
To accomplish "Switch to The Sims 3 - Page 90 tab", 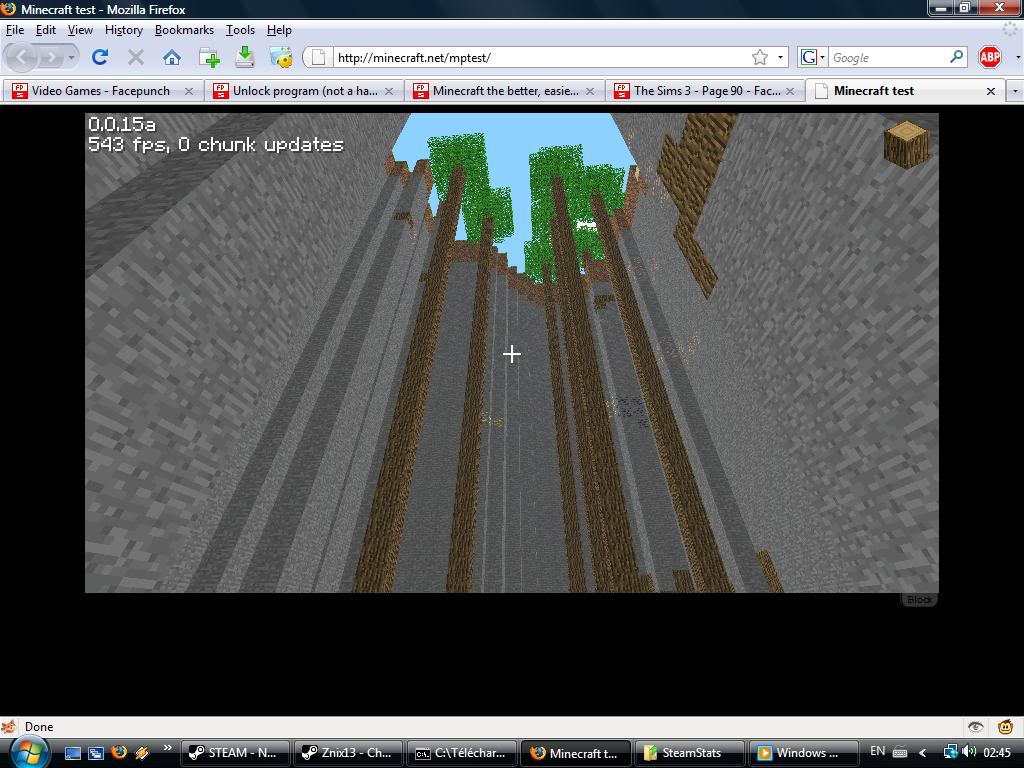I will click(704, 91).
